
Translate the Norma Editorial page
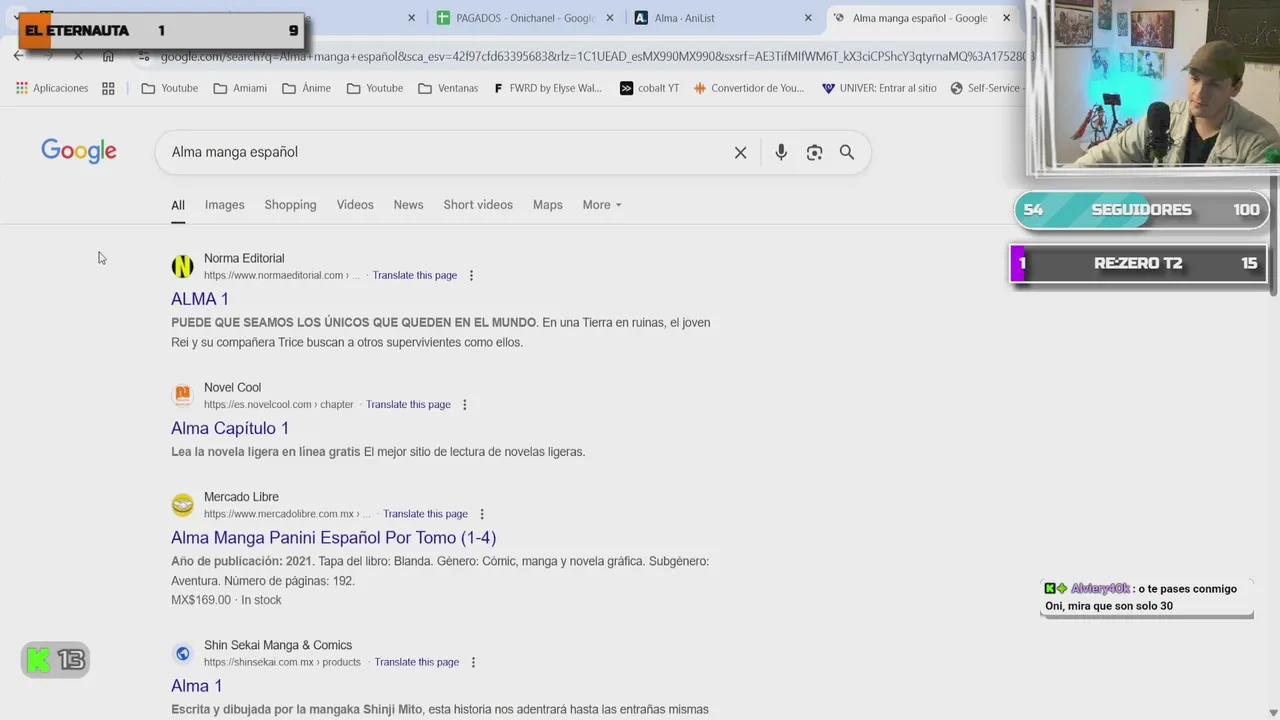pyautogui.click(x=415, y=275)
